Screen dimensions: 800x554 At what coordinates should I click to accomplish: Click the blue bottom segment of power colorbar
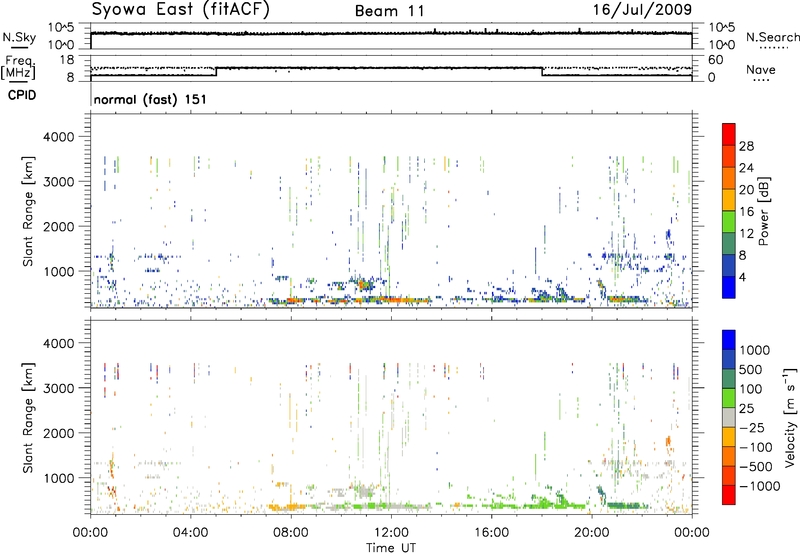[x=729, y=287]
